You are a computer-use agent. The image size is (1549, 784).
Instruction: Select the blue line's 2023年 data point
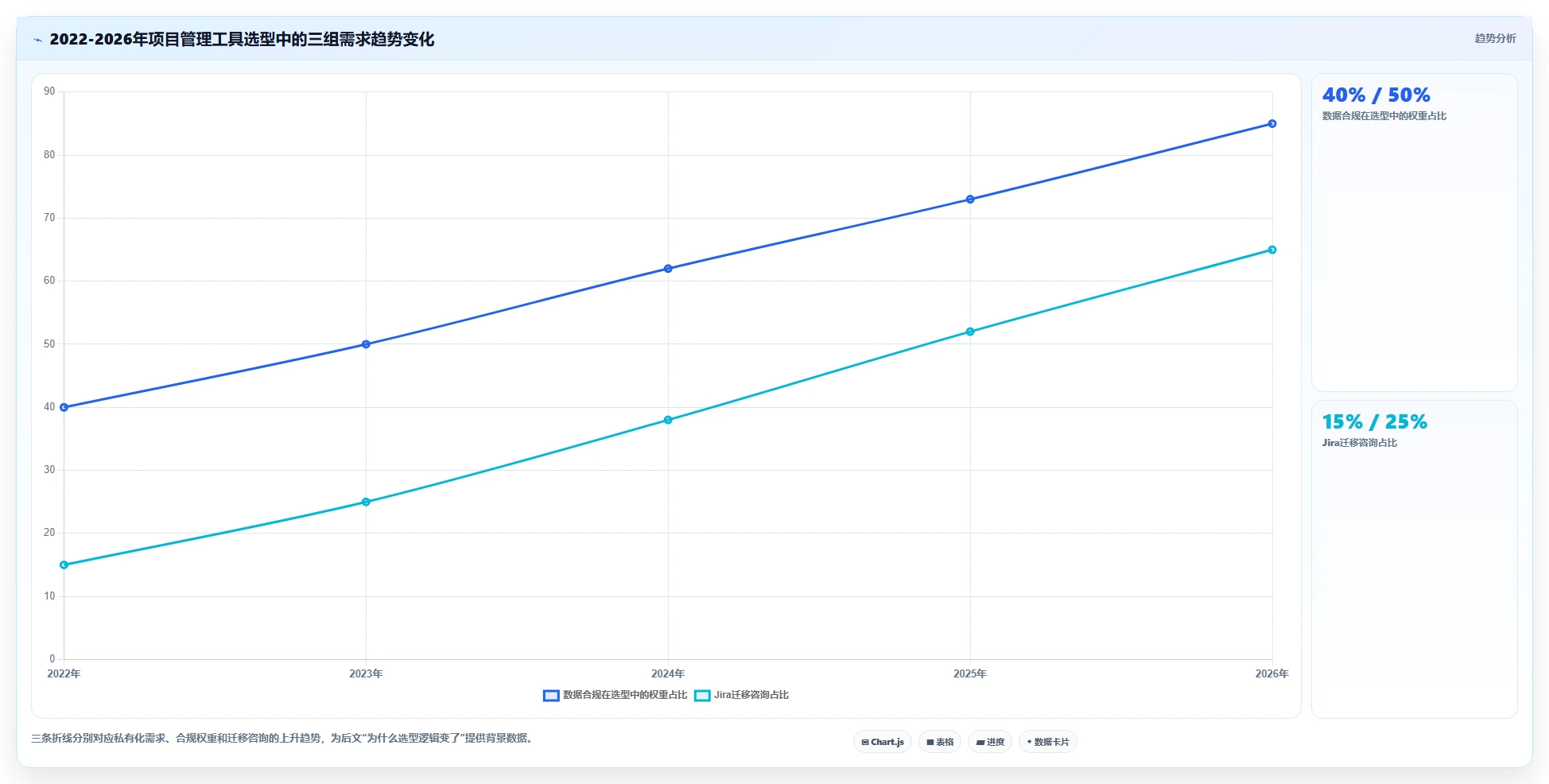(366, 344)
